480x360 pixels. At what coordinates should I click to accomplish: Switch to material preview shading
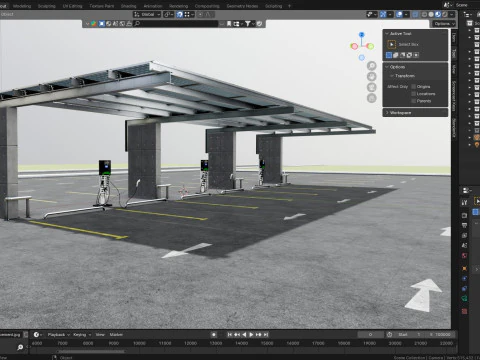click(x=438, y=14)
